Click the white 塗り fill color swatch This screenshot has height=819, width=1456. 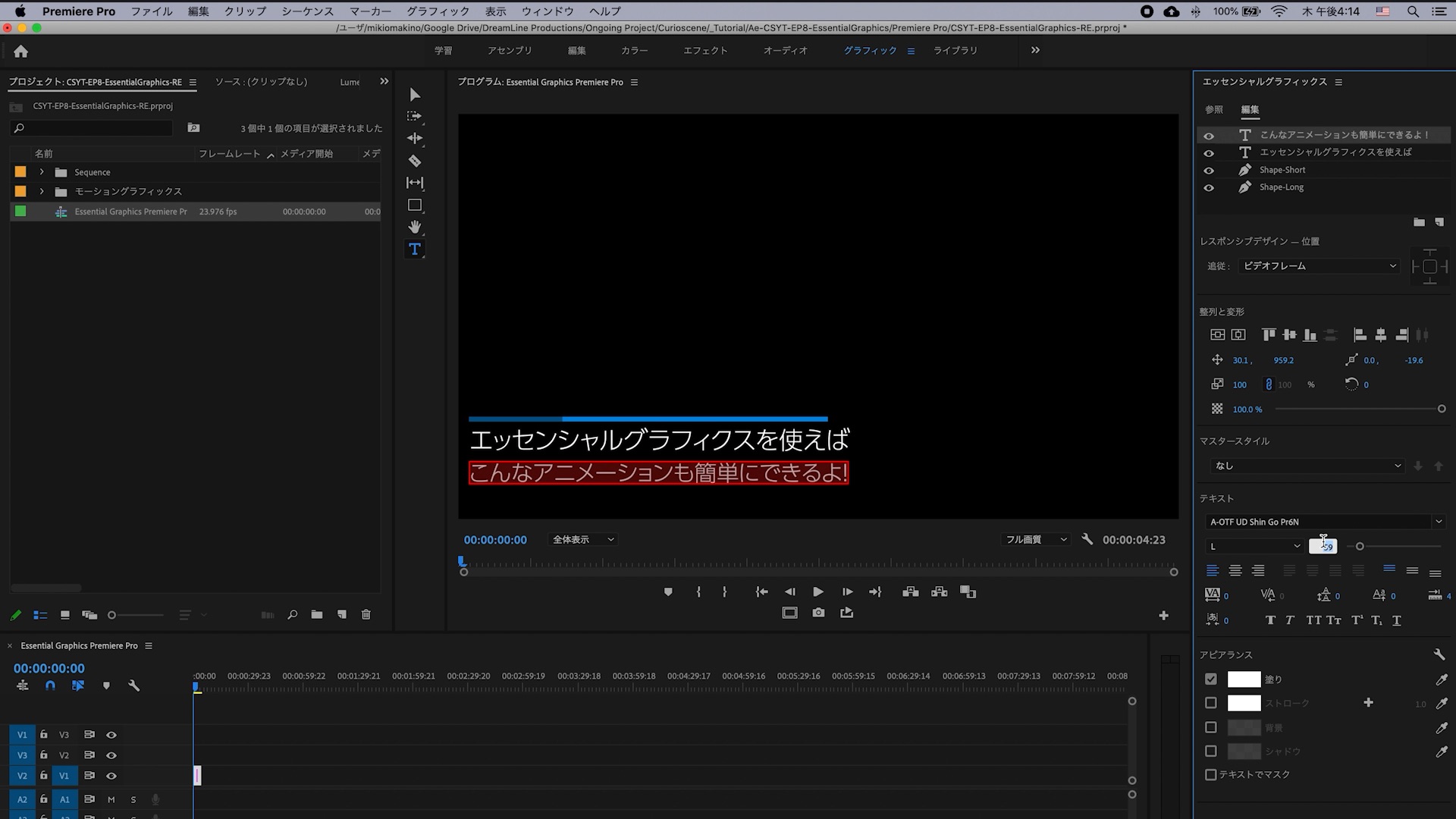tap(1244, 679)
